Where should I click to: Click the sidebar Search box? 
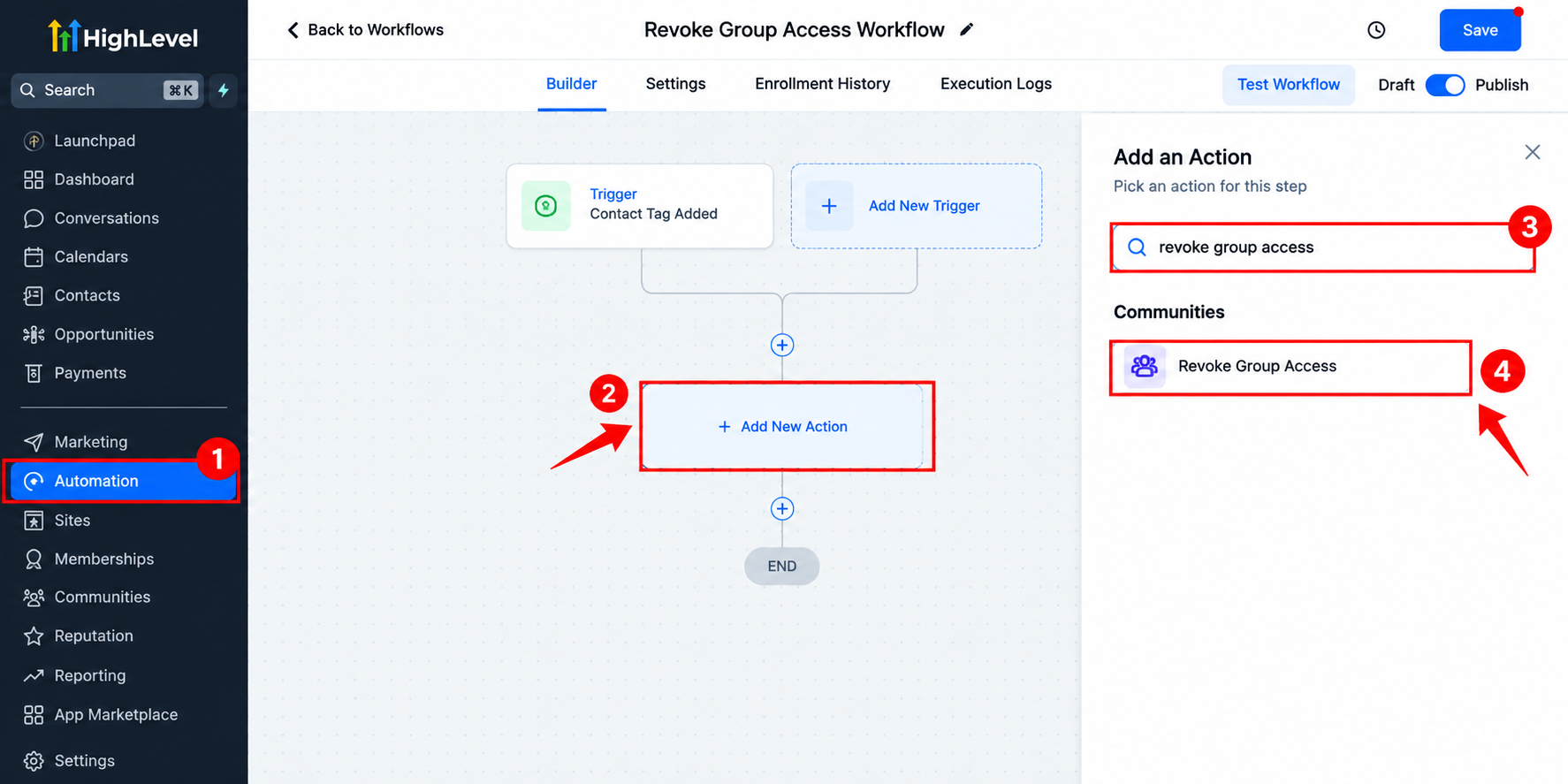(107, 90)
